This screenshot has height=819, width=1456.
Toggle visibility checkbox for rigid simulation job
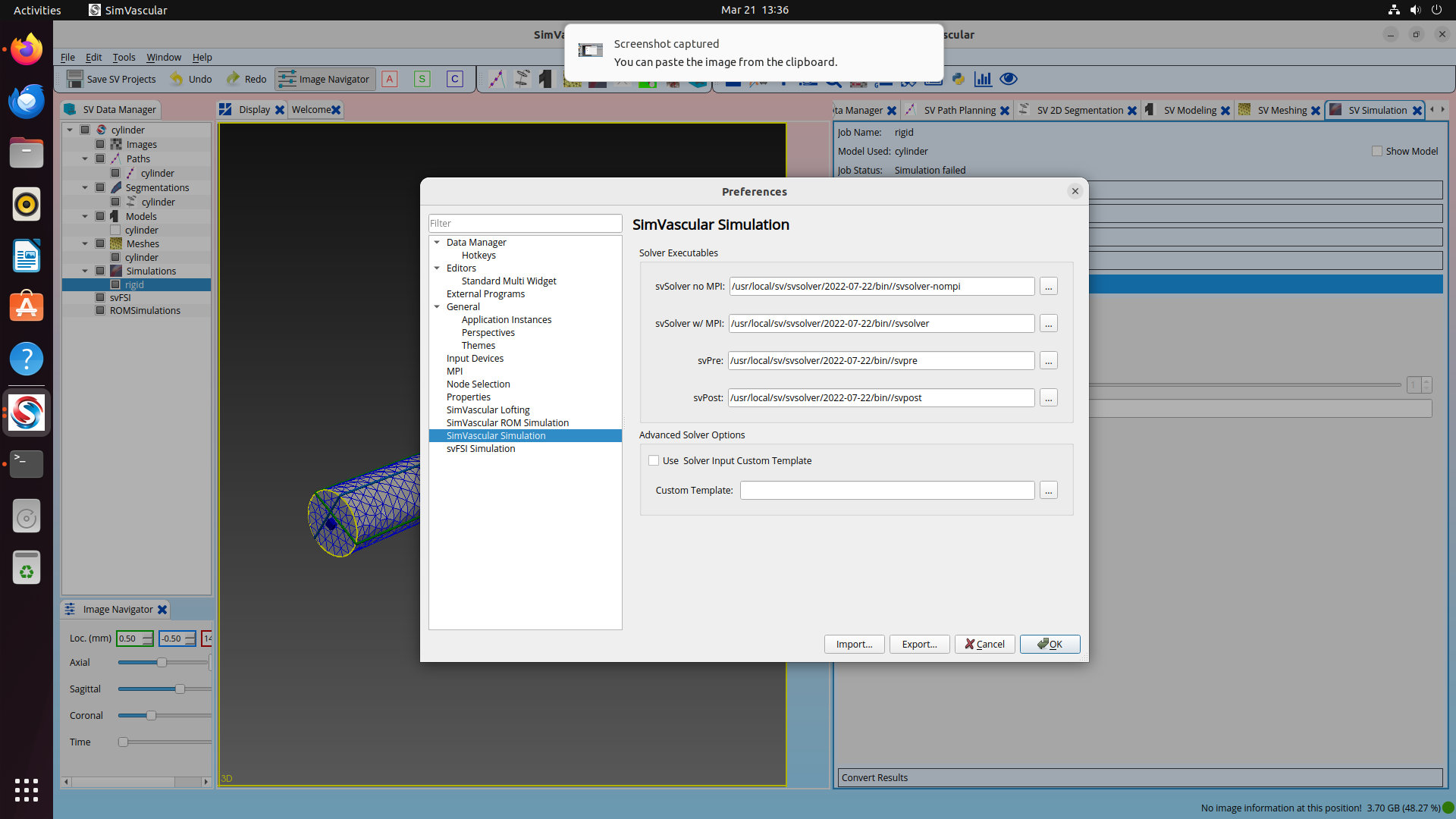(x=115, y=284)
